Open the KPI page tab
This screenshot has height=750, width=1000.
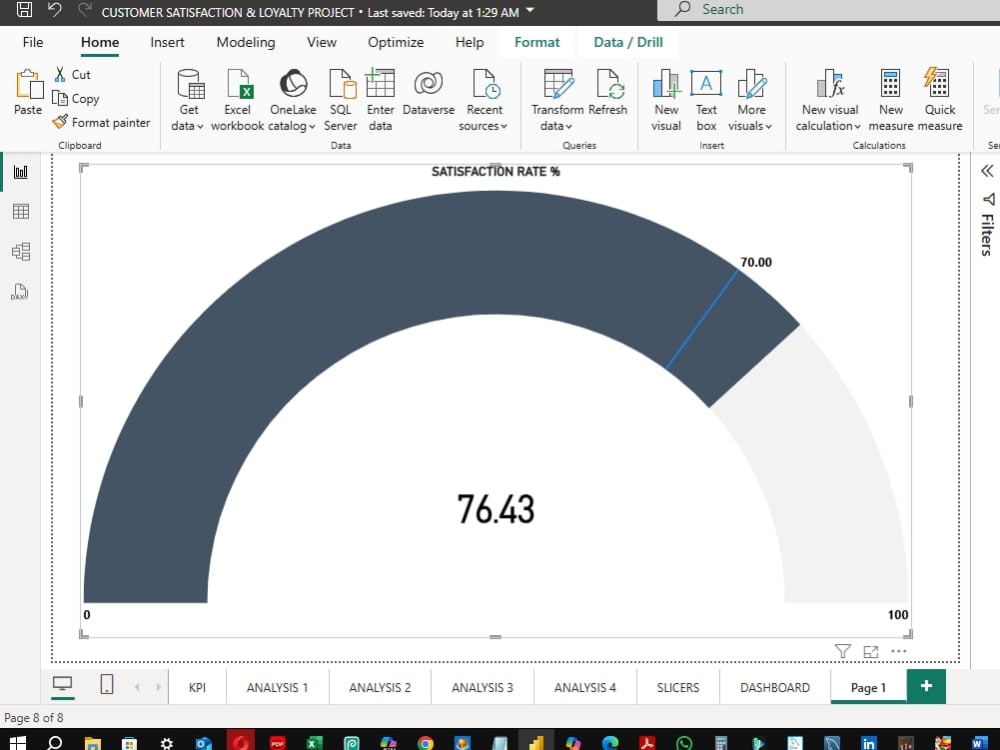click(x=197, y=688)
